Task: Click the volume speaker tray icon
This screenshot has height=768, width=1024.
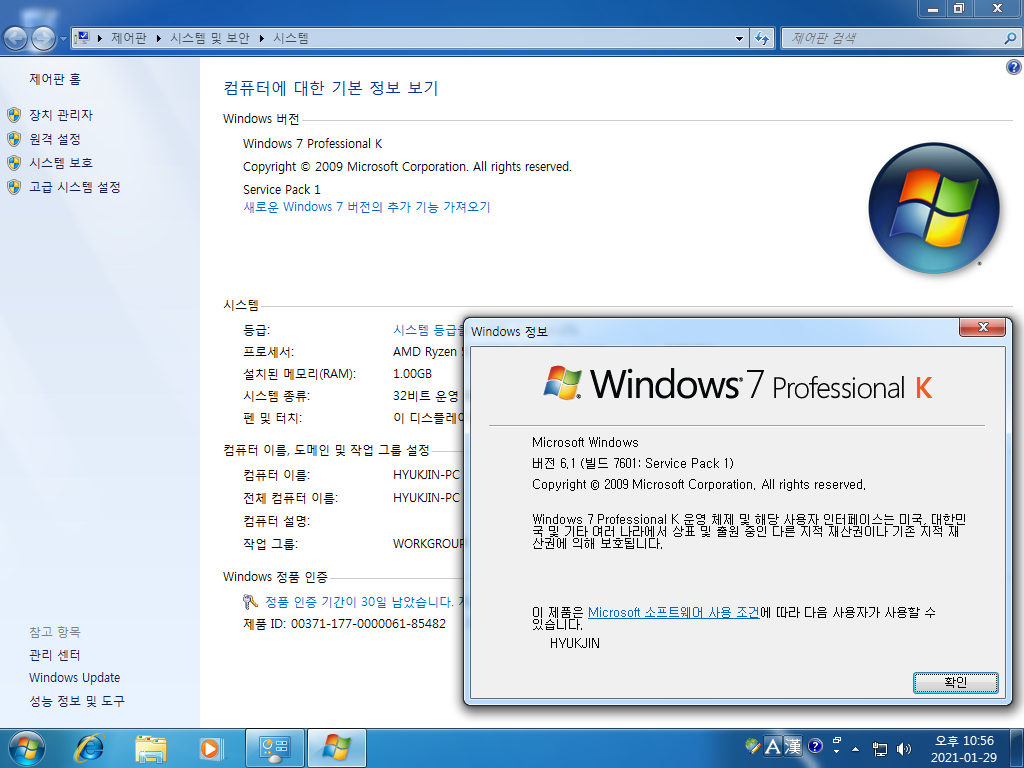Action: tap(904, 749)
